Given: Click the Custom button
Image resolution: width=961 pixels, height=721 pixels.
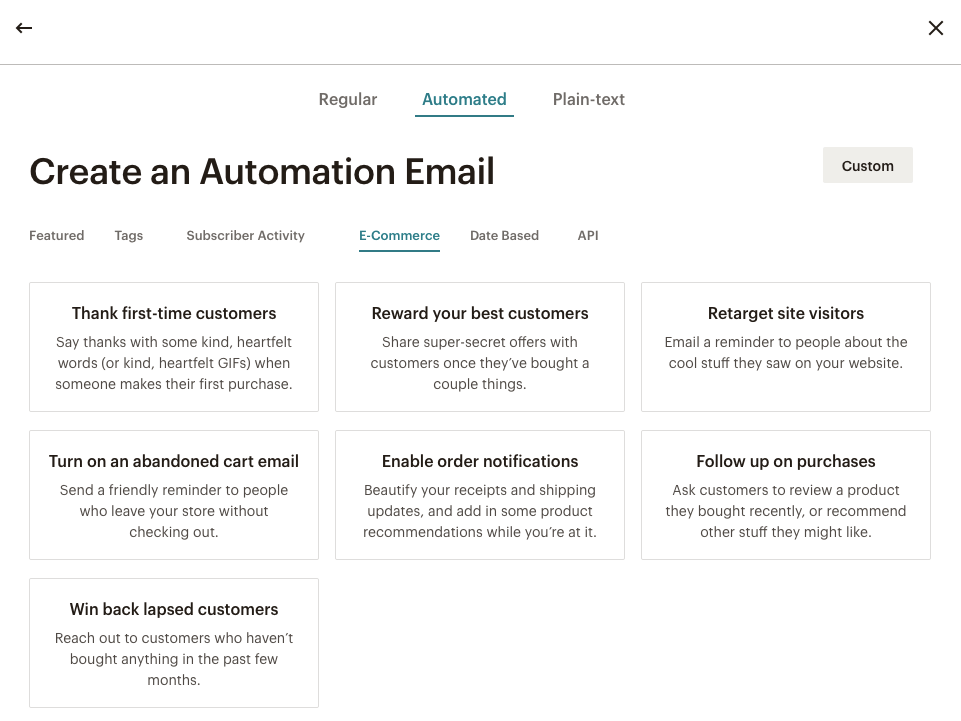Looking at the screenshot, I should coord(867,166).
